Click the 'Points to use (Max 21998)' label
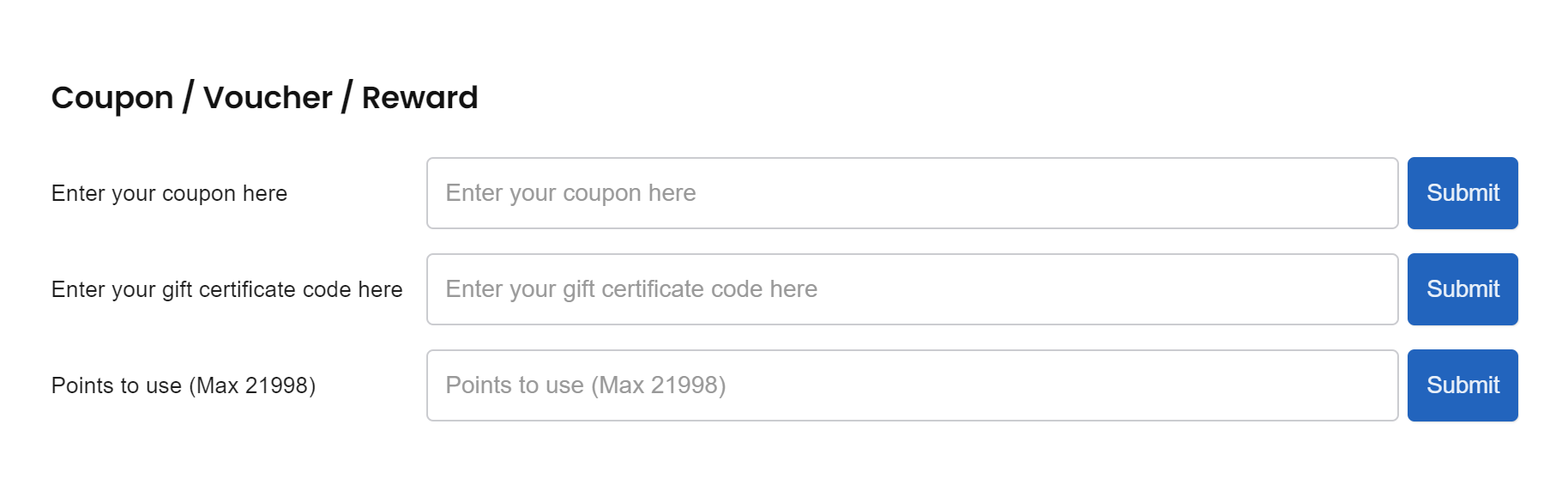Image resolution: width=1568 pixels, height=485 pixels. click(x=184, y=385)
